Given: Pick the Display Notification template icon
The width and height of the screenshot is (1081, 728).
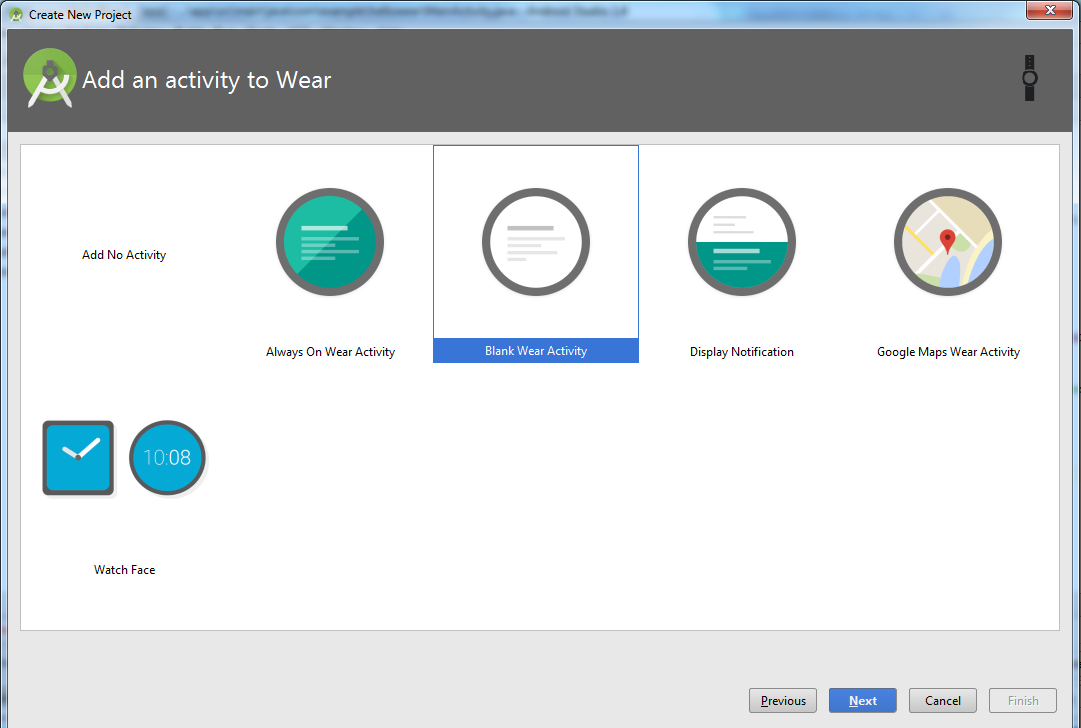Looking at the screenshot, I should click(x=742, y=242).
